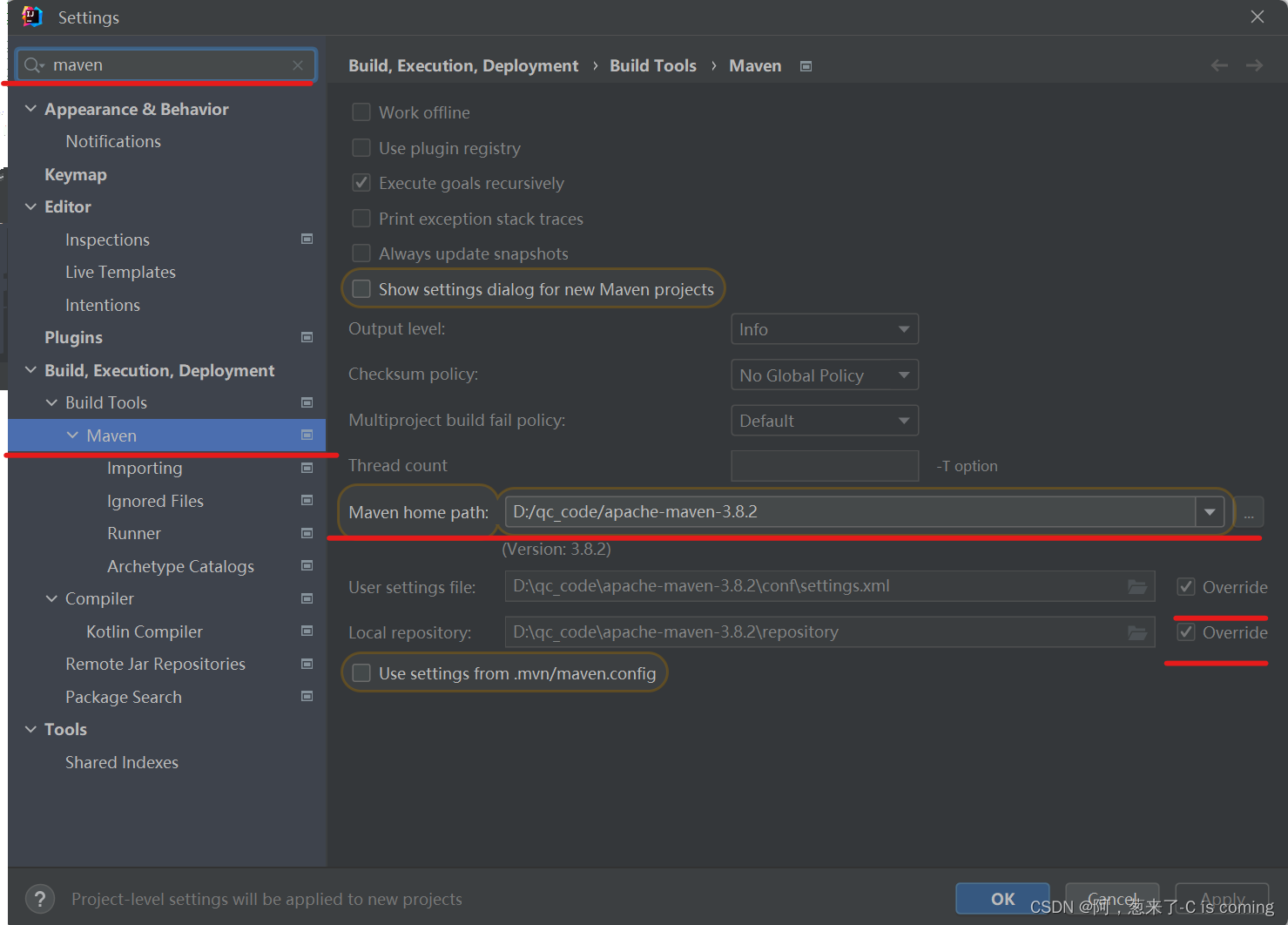Collapse the Maven tree node
The image size is (1288, 925).
(72, 435)
